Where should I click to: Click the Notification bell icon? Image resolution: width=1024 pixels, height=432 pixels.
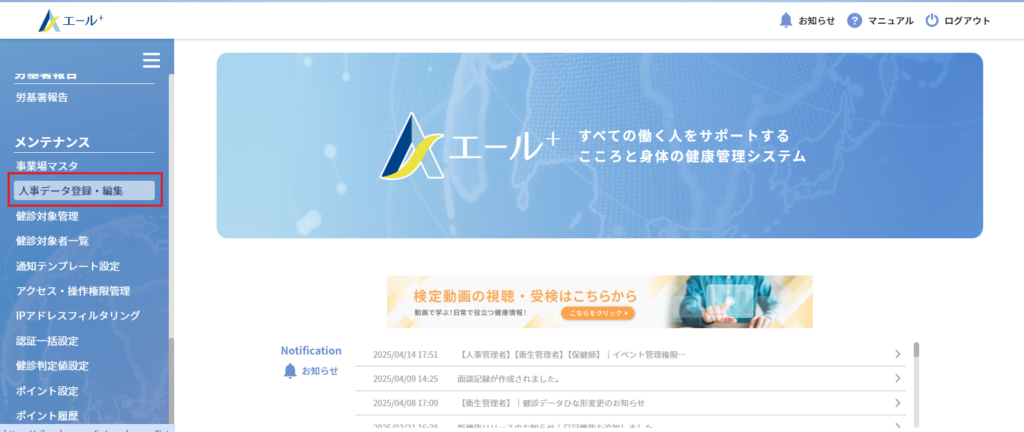pos(291,371)
